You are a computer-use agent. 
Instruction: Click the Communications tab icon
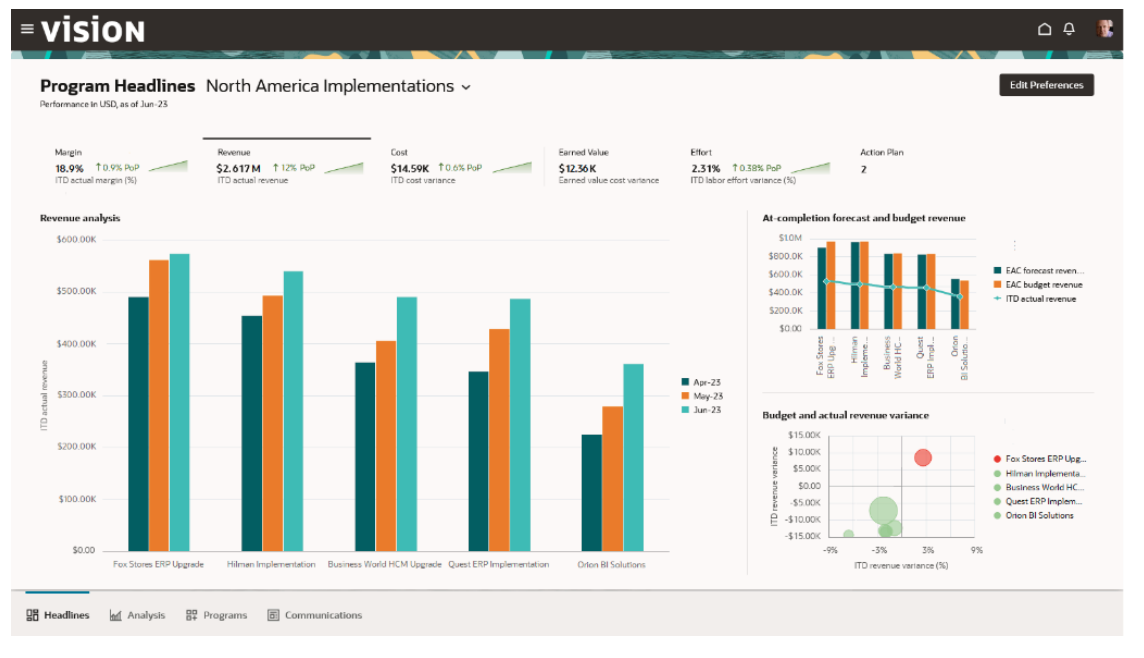point(273,615)
